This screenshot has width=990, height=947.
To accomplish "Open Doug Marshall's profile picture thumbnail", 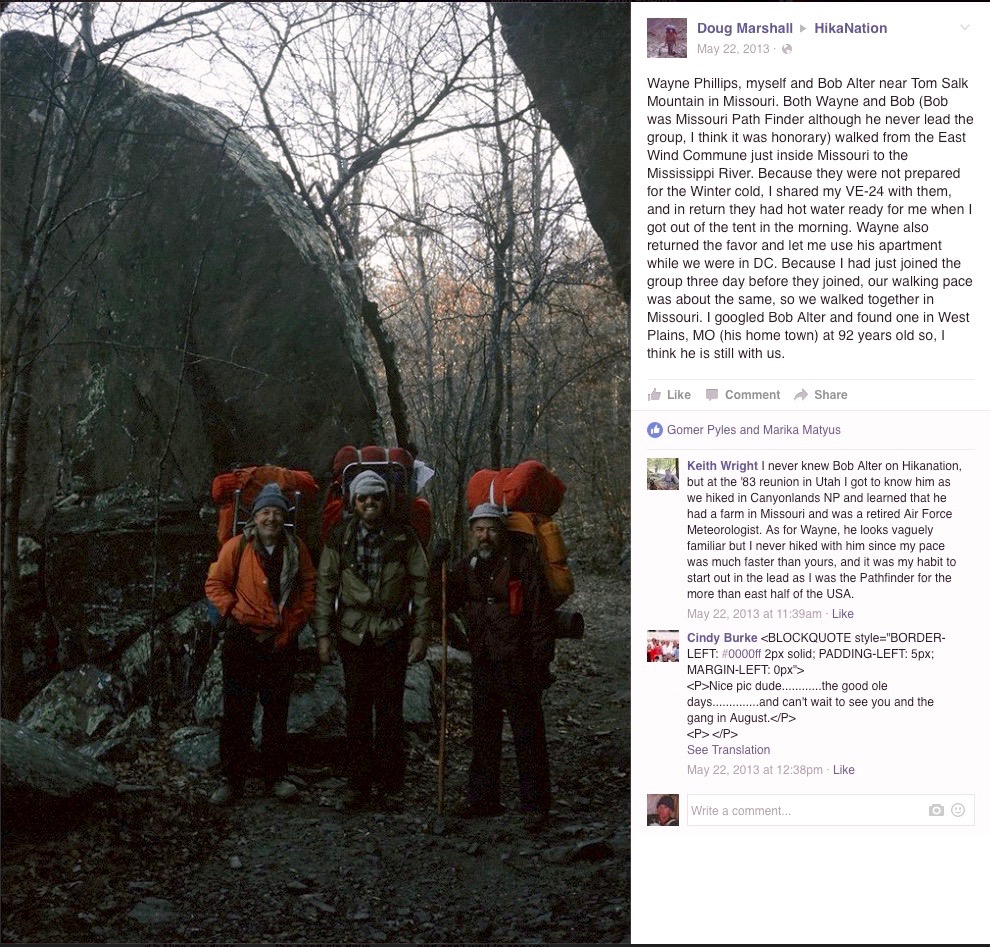I will click(x=667, y=38).
